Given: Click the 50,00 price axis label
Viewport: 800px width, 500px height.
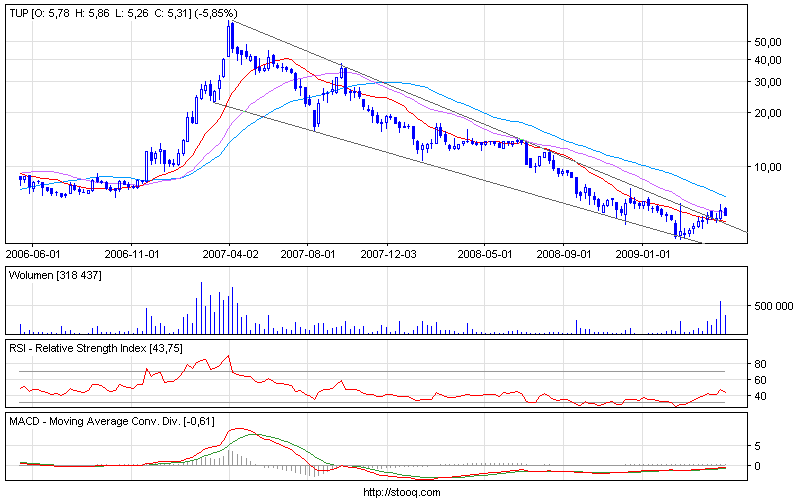Looking at the screenshot, I should pos(768,42).
